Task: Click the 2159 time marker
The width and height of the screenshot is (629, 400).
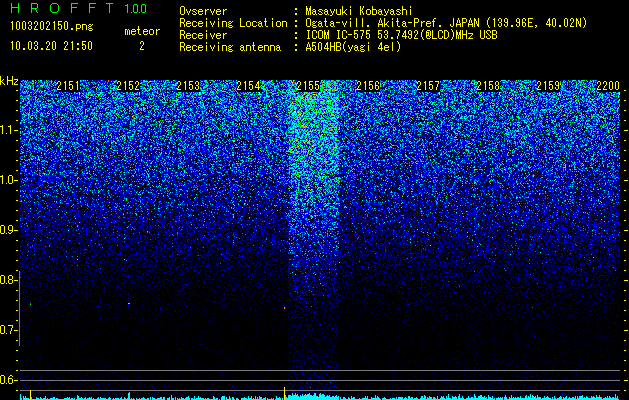Action: pyautogui.click(x=548, y=86)
